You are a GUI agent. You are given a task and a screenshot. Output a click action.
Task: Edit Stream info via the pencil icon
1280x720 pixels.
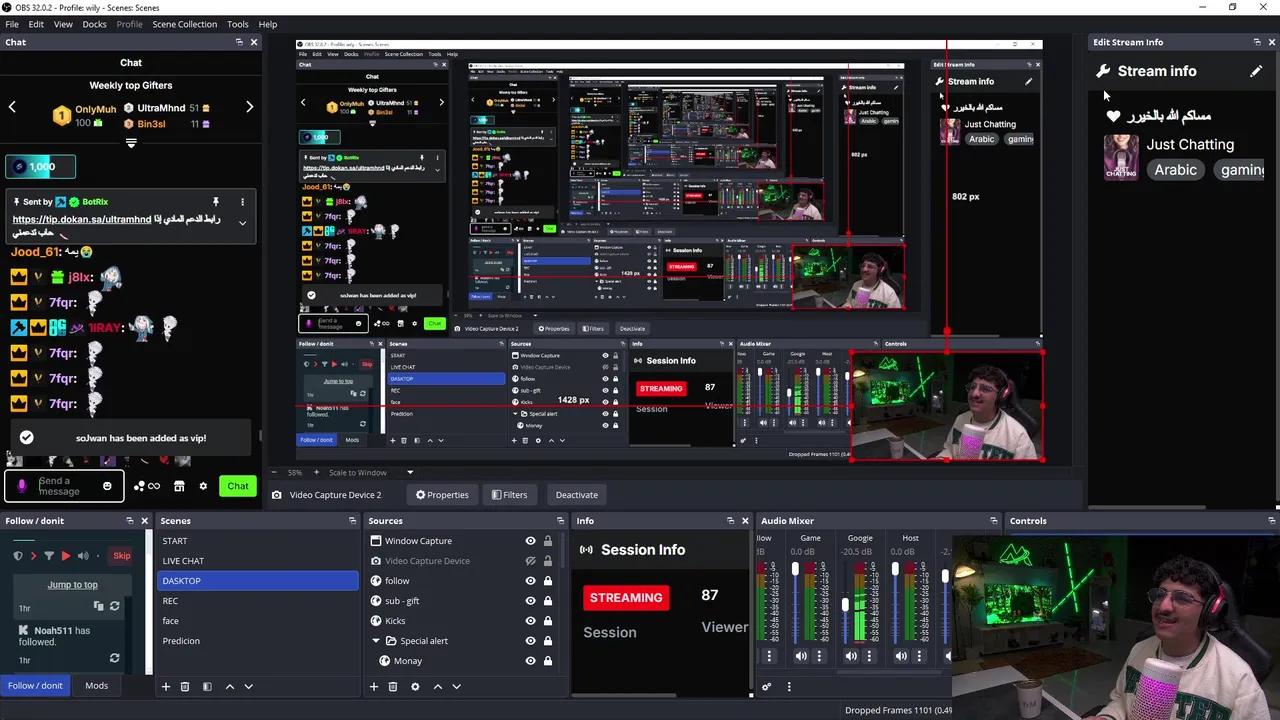(1256, 71)
